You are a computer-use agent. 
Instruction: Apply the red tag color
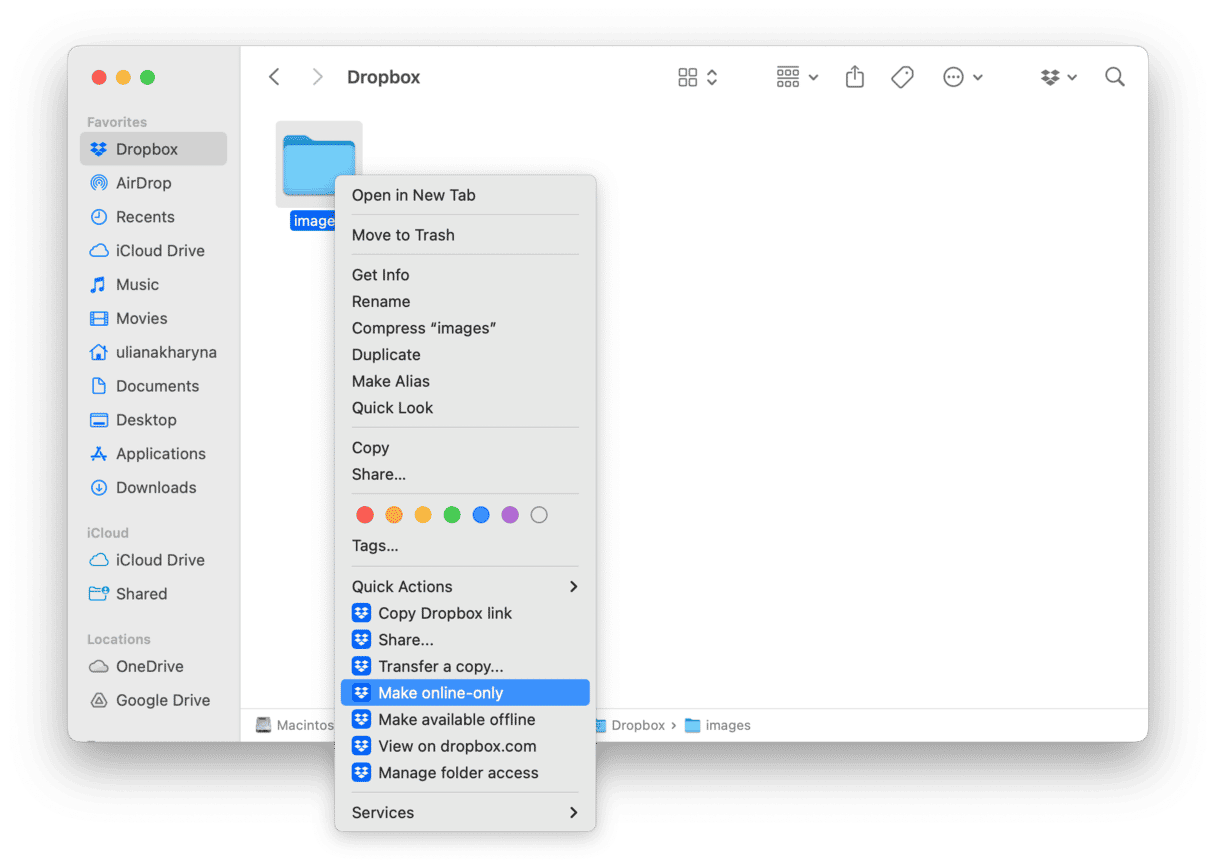point(365,515)
